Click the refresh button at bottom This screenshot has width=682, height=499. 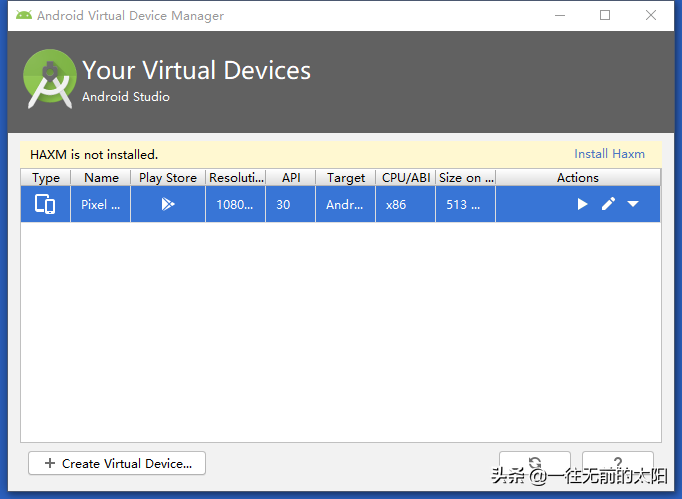[535, 463]
